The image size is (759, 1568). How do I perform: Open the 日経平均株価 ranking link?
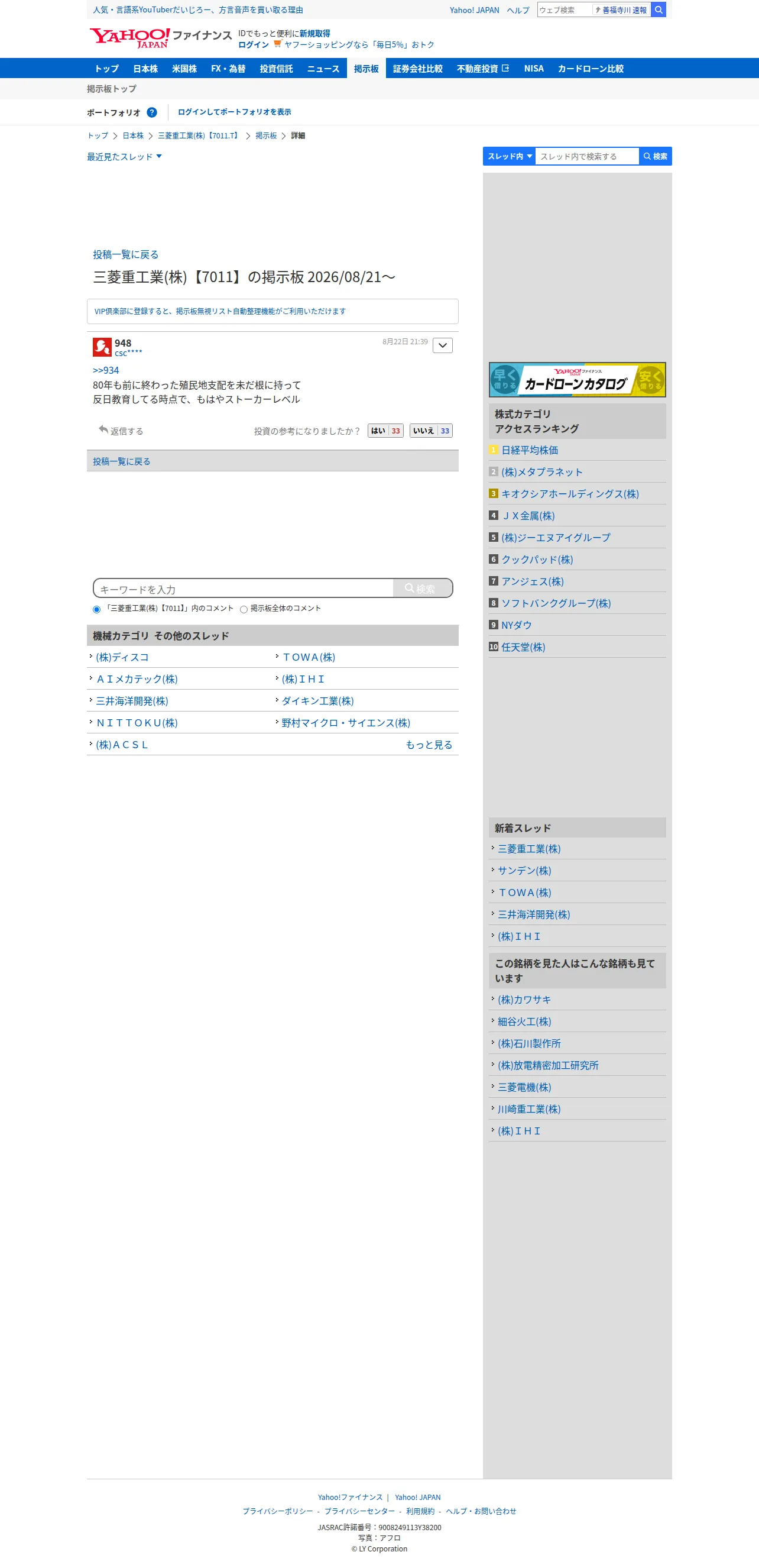(x=529, y=450)
